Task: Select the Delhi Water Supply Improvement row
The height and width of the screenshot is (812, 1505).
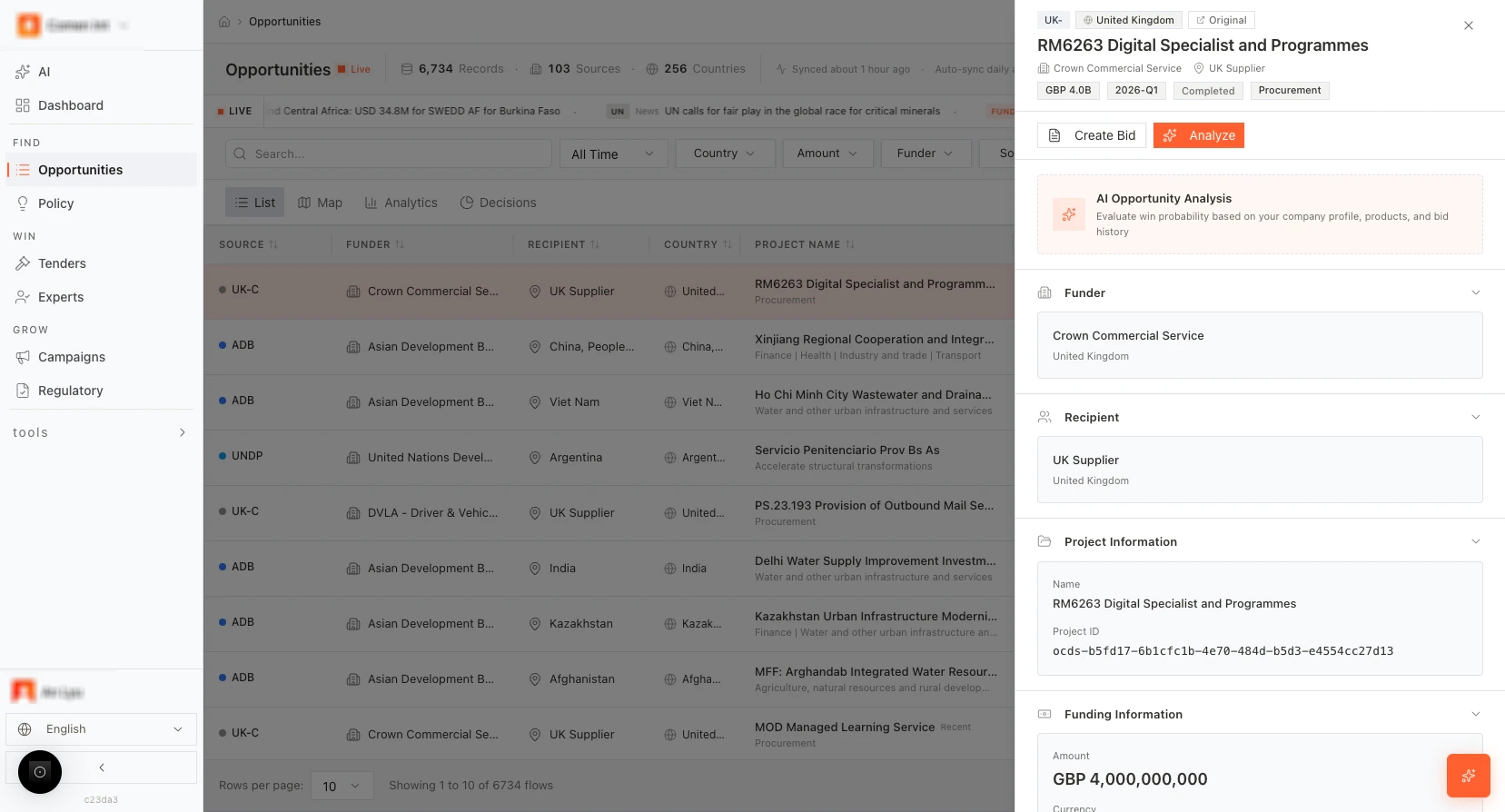Action: click(609, 568)
